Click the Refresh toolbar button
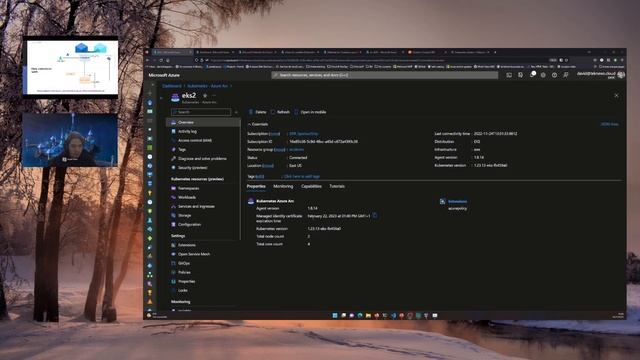This screenshot has width=640, height=360. (280, 112)
